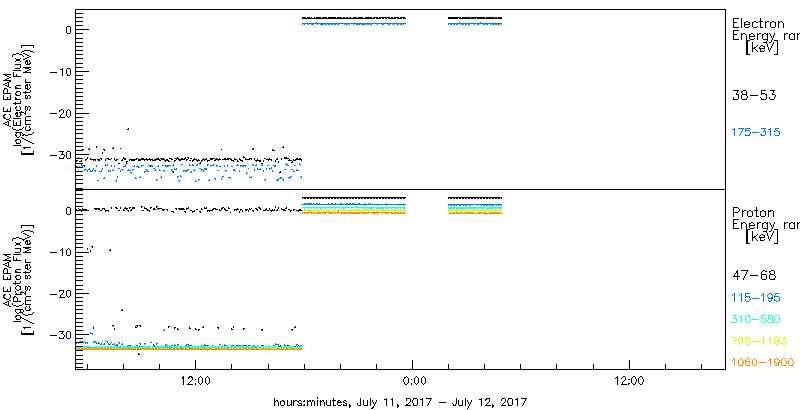Image resolution: width=800 pixels, height=410 pixels.
Task: Click the proton flux y-axis title
Action: click(x=18, y=279)
